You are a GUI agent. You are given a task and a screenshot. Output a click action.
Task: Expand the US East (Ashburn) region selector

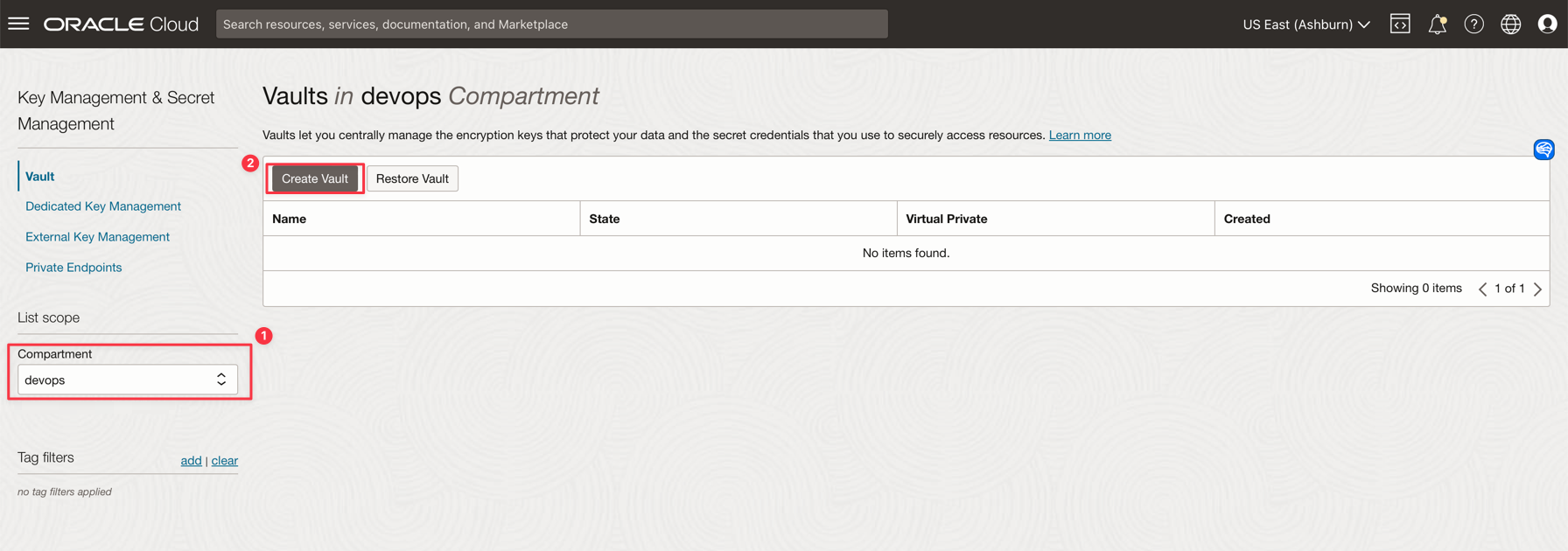click(x=1305, y=24)
